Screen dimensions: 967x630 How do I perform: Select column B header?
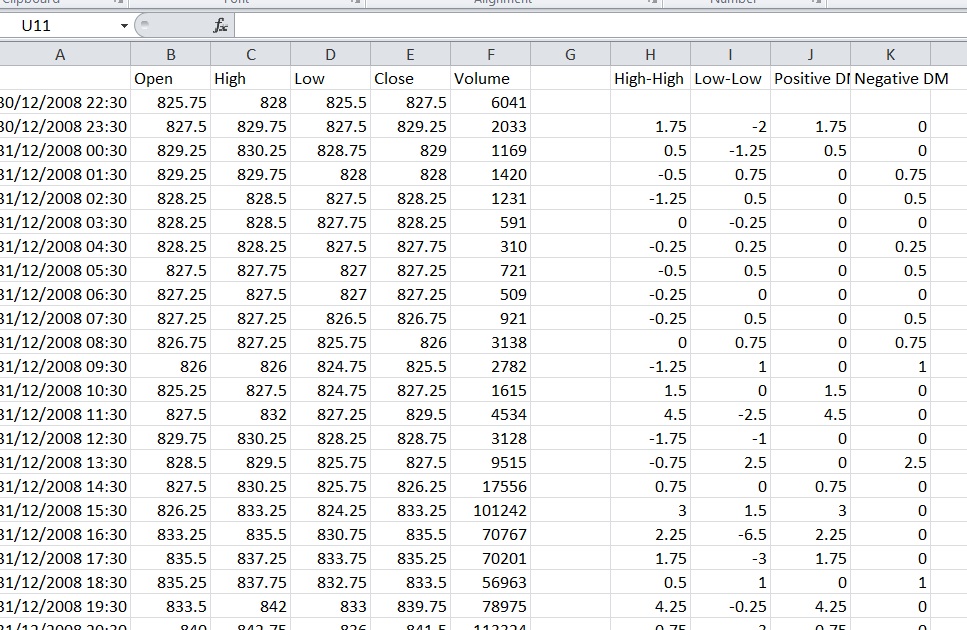[170, 54]
